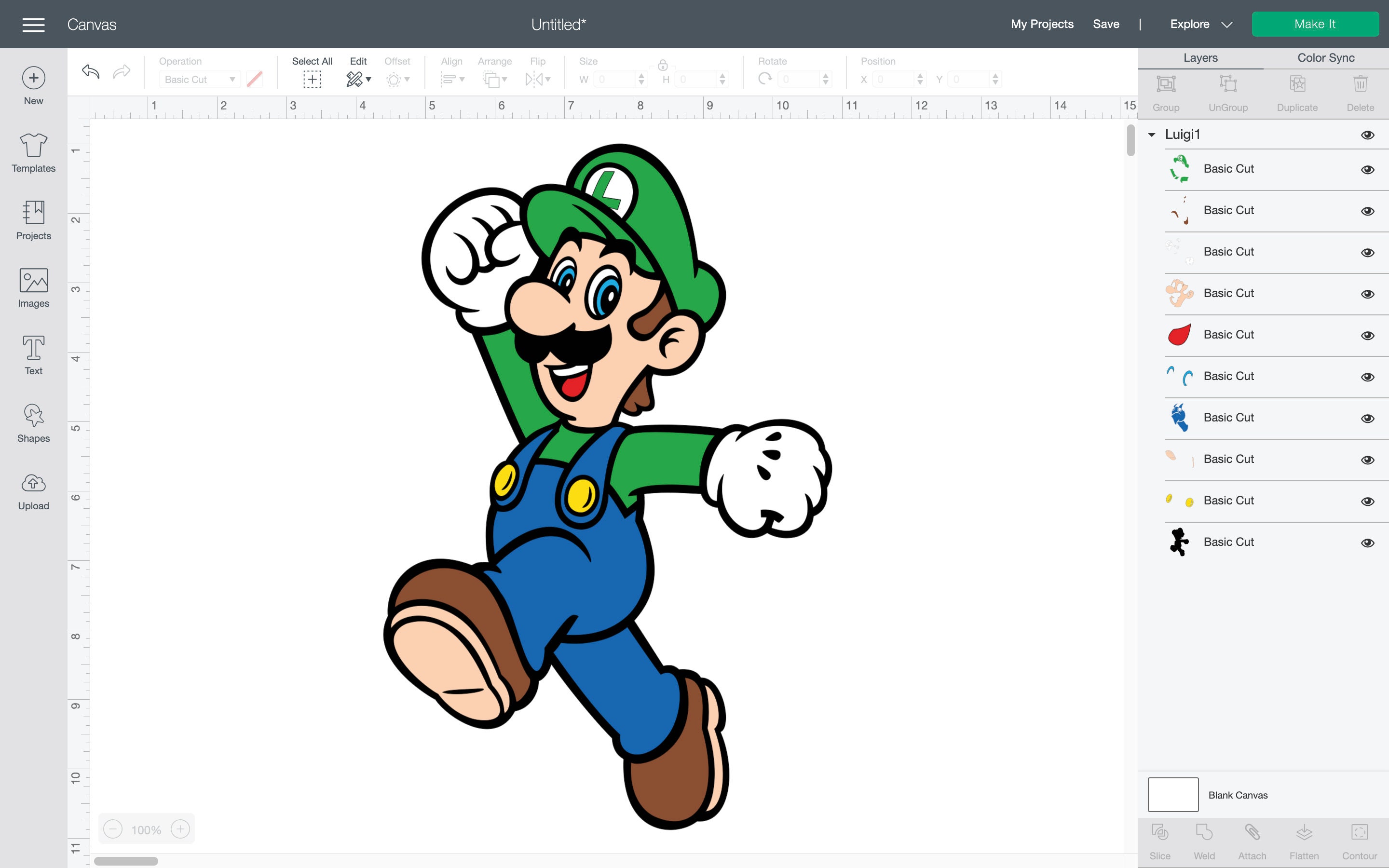Open the Arrange dropdown

(495, 79)
